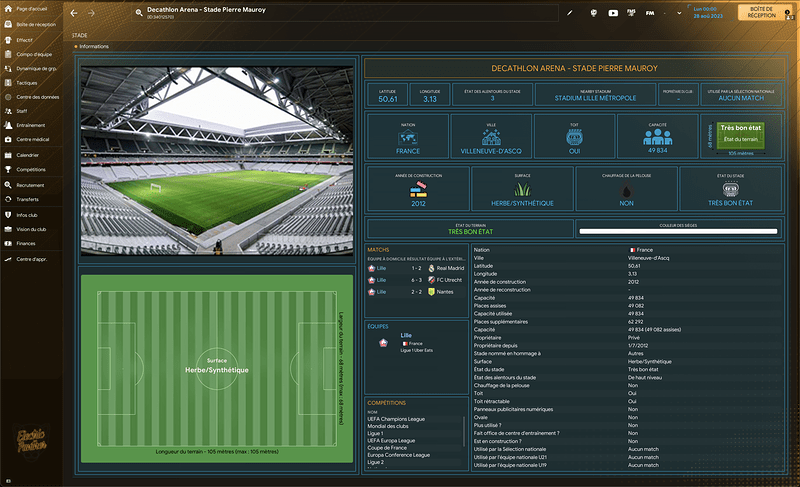This screenshot has width=800, height=487.
Task: Open Infos club shield icon
Action: pyautogui.click(x=8, y=215)
